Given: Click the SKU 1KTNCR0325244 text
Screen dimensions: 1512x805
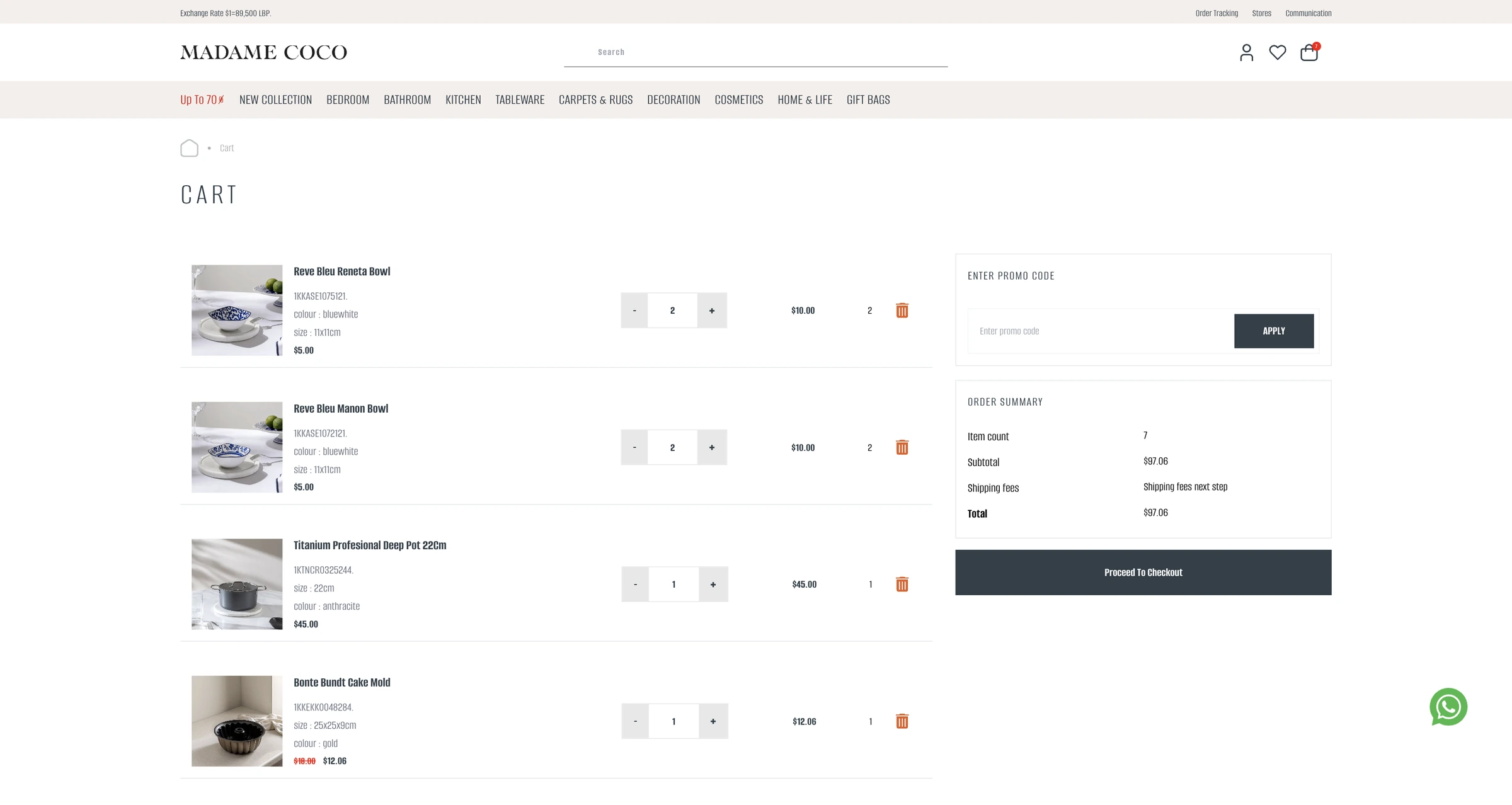Looking at the screenshot, I should (x=323, y=570).
